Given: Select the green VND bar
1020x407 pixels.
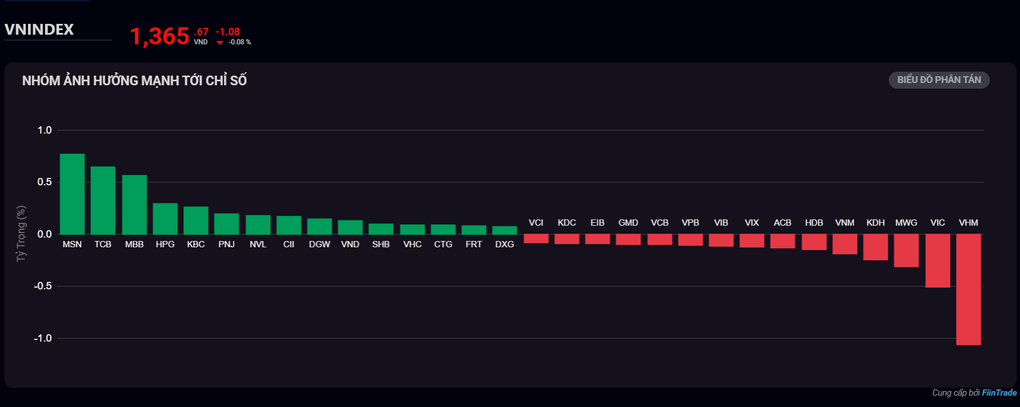Looking at the screenshot, I should pyautogui.click(x=351, y=227).
